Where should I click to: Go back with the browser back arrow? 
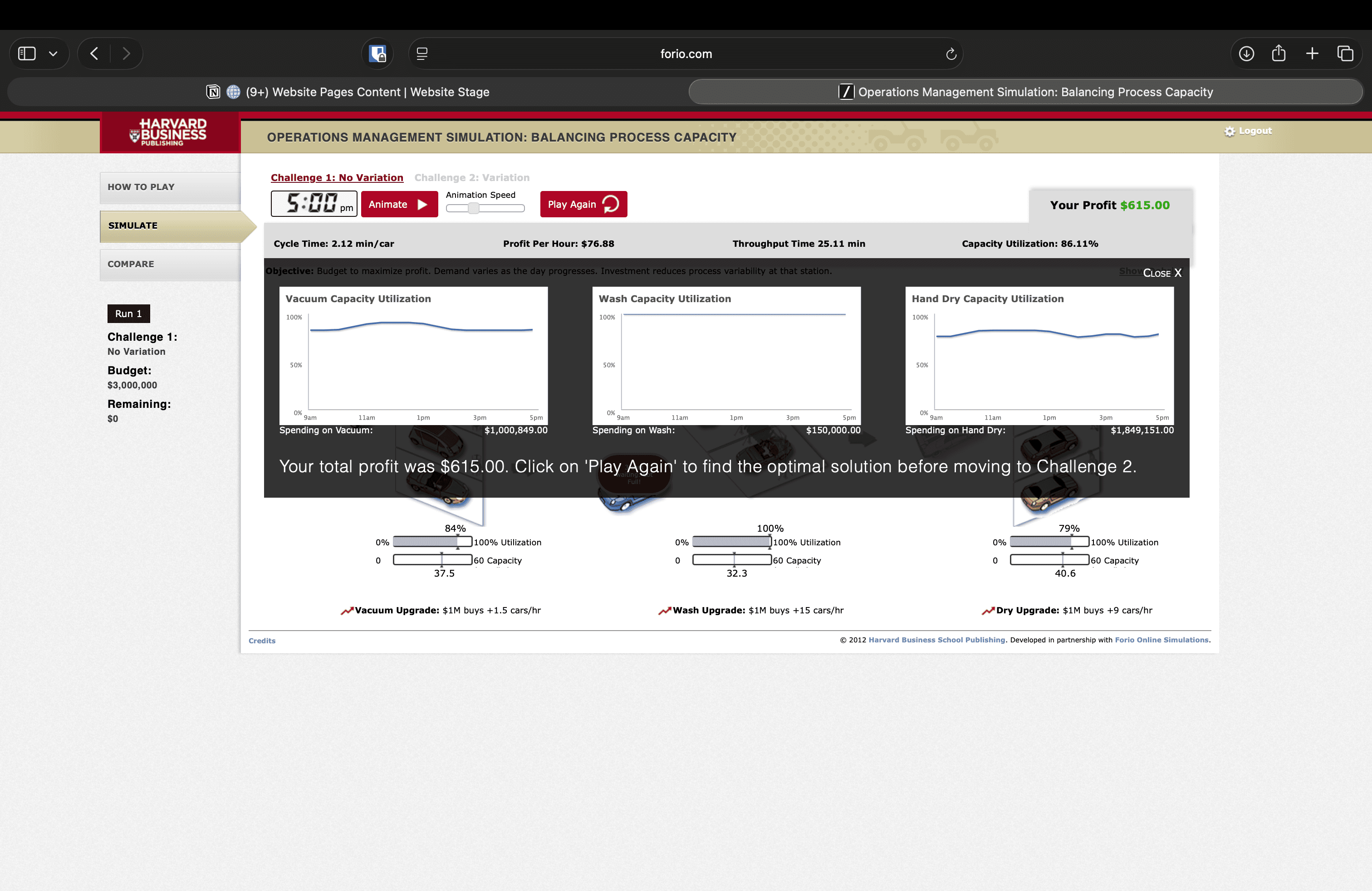[x=94, y=54]
